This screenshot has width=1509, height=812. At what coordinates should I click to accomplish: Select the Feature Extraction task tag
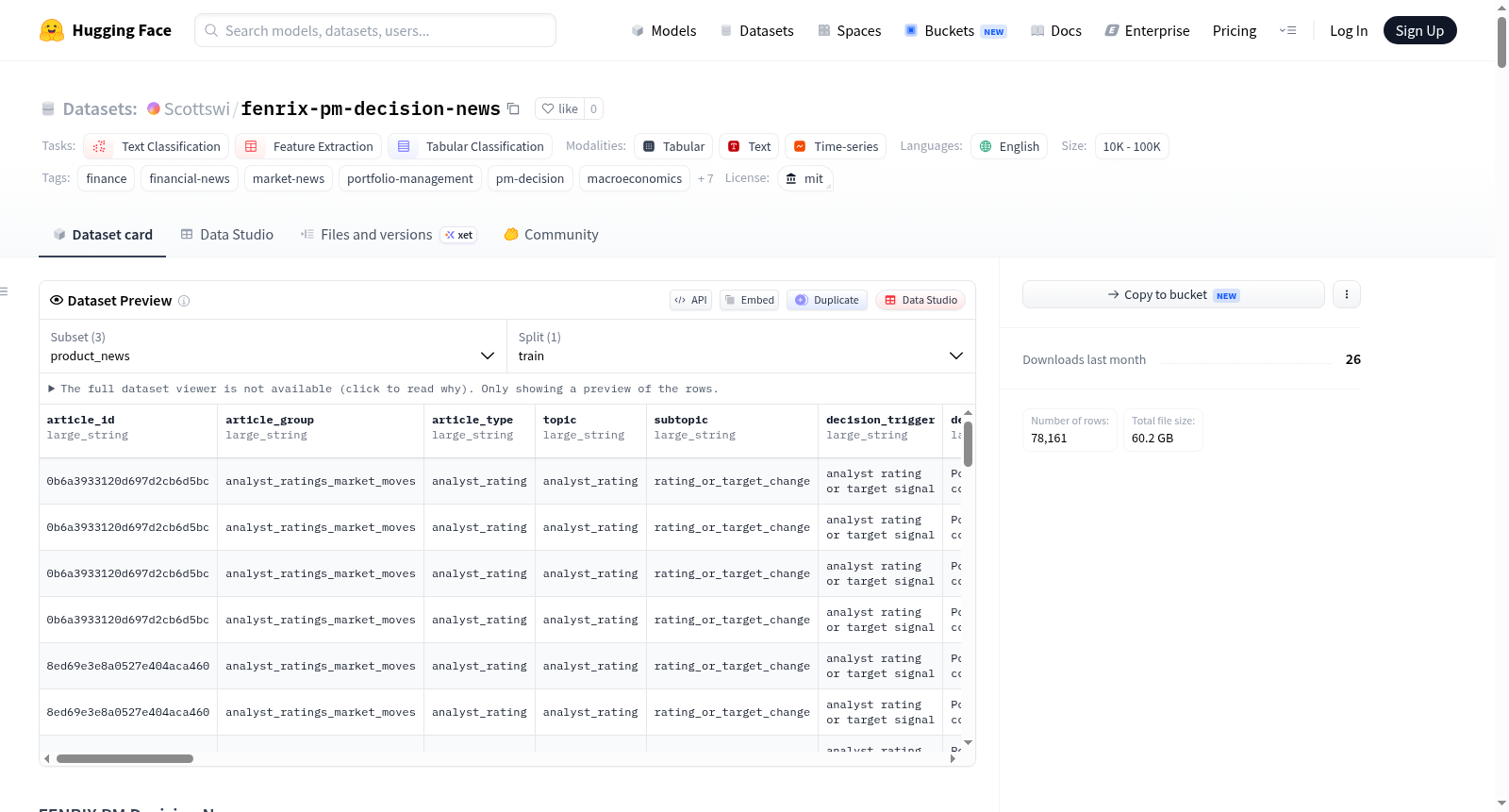point(308,146)
